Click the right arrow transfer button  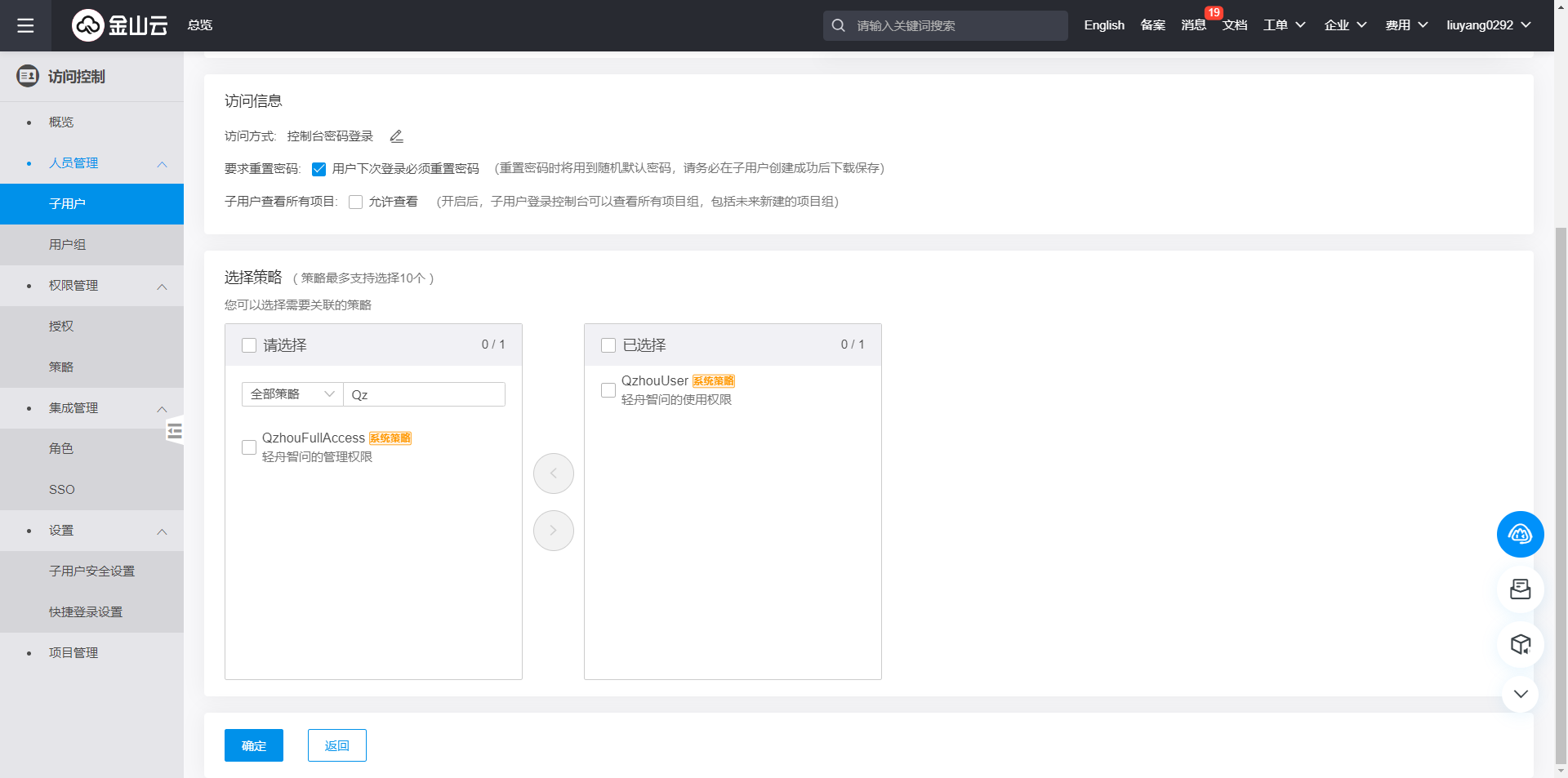click(x=553, y=531)
